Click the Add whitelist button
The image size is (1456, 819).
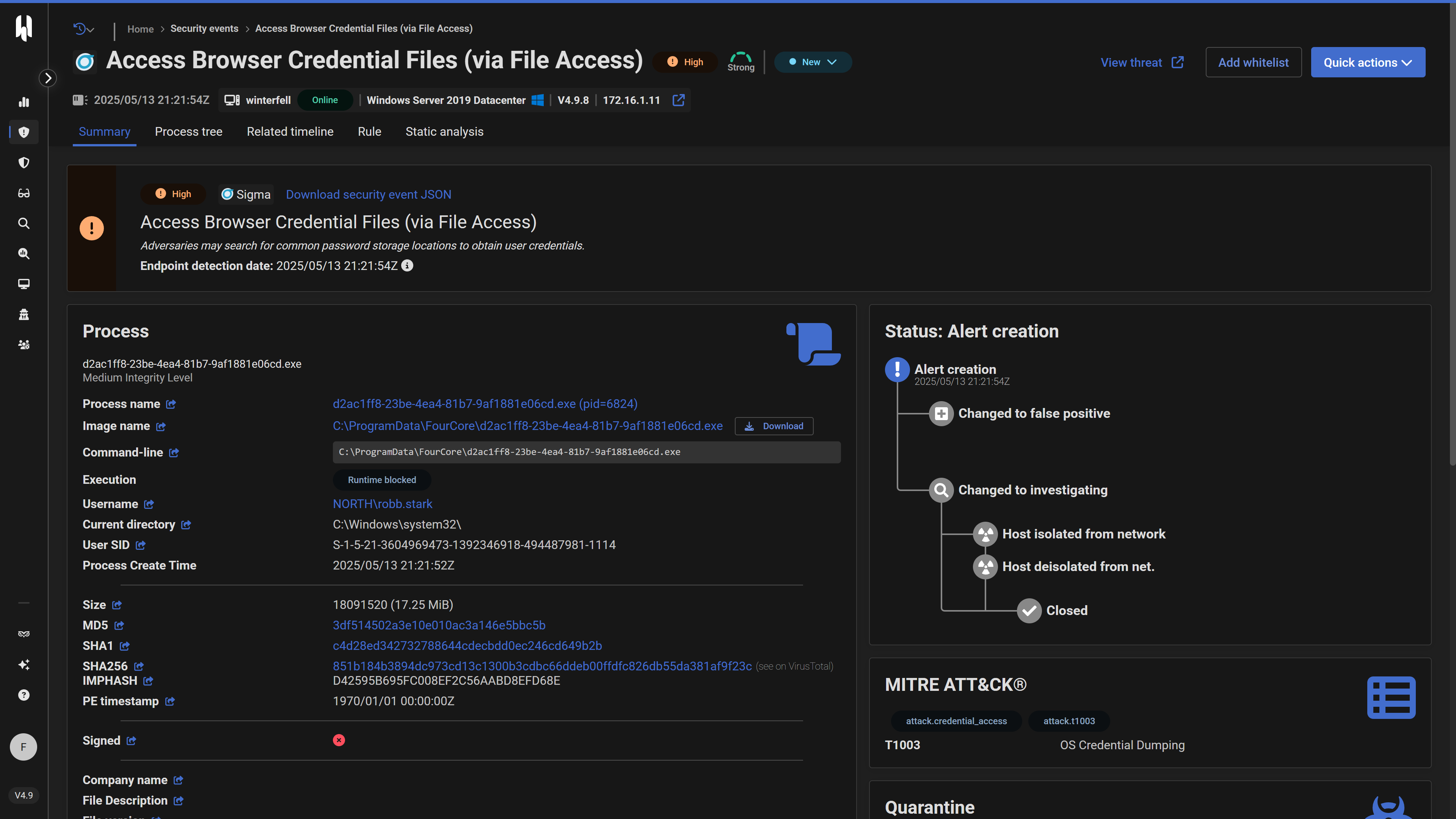(x=1253, y=62)
